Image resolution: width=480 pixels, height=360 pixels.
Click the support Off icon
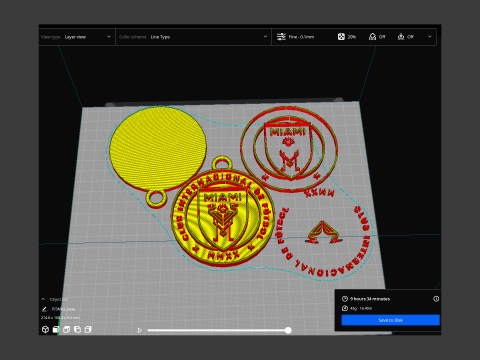[x=372, y=37]
